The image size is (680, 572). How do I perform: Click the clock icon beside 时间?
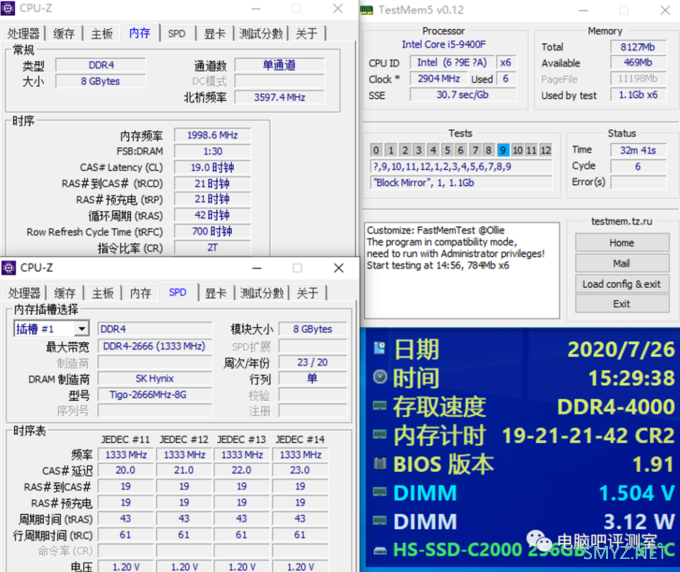click(x=379, y=377)
